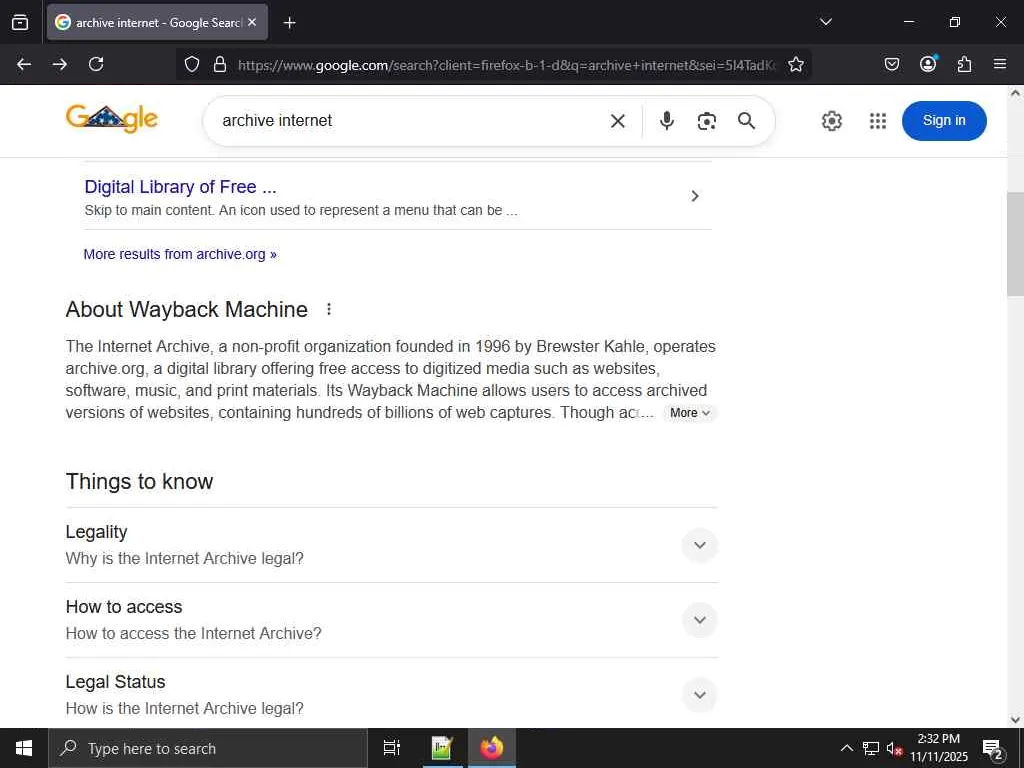Clear the search query text
Image resolution: width=1024 pixels, height=768 pixels.
tap(618, 121)
